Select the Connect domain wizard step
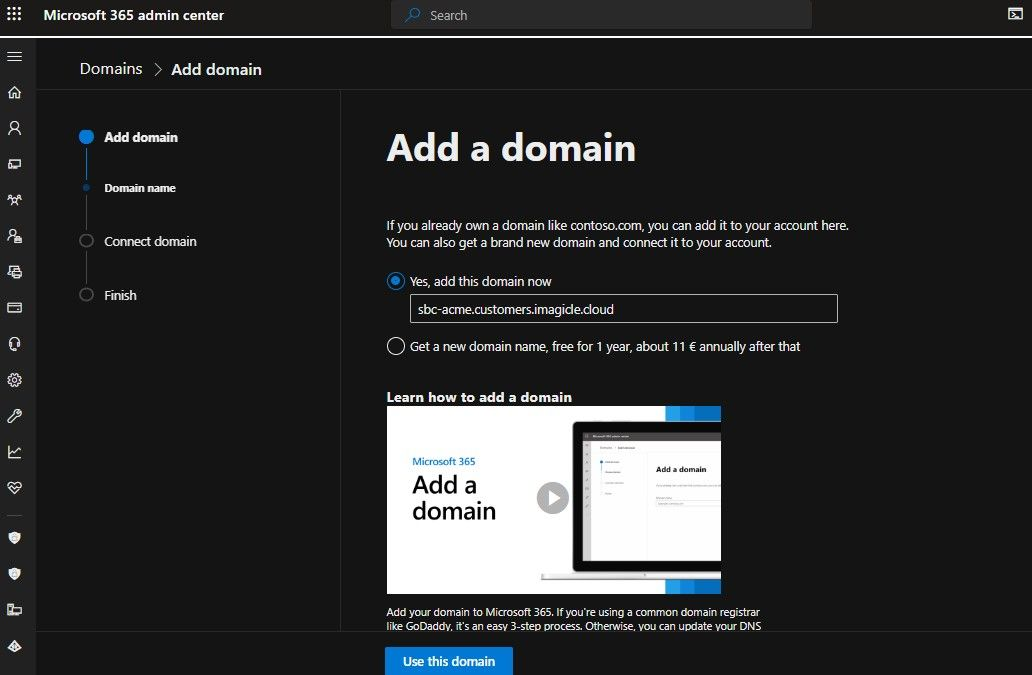 pos(150,242)
